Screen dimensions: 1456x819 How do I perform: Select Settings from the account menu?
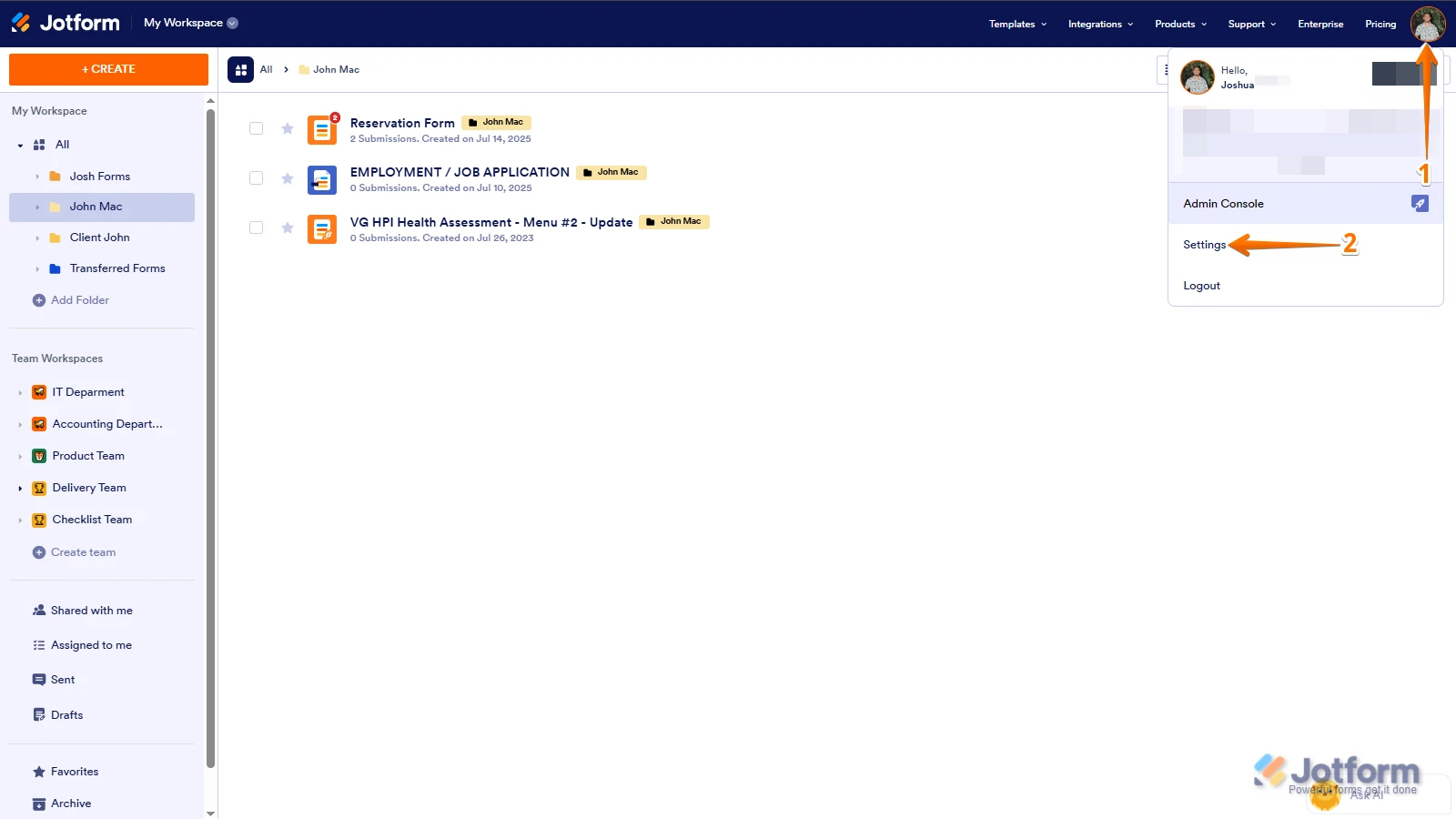coord(1203,244)
